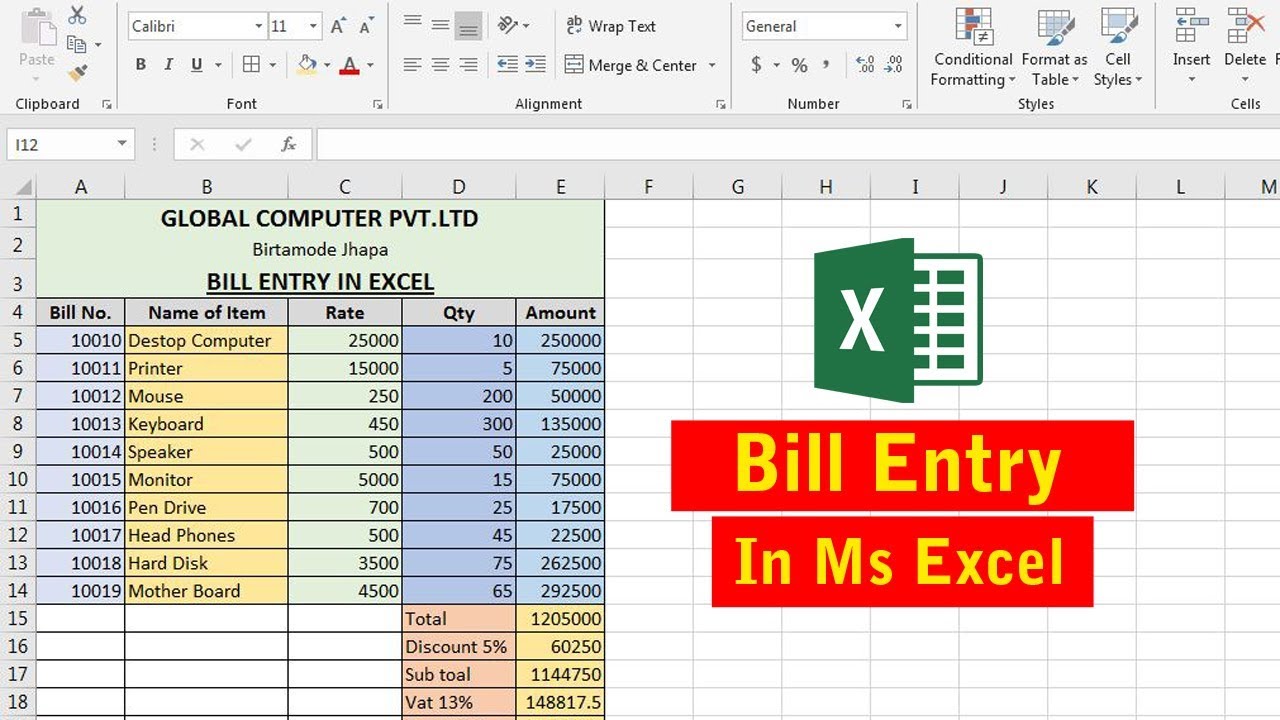This screenshot has height=720, width=1280.
Task: Apply bold formatting
Action: click(x=141, y=63)
